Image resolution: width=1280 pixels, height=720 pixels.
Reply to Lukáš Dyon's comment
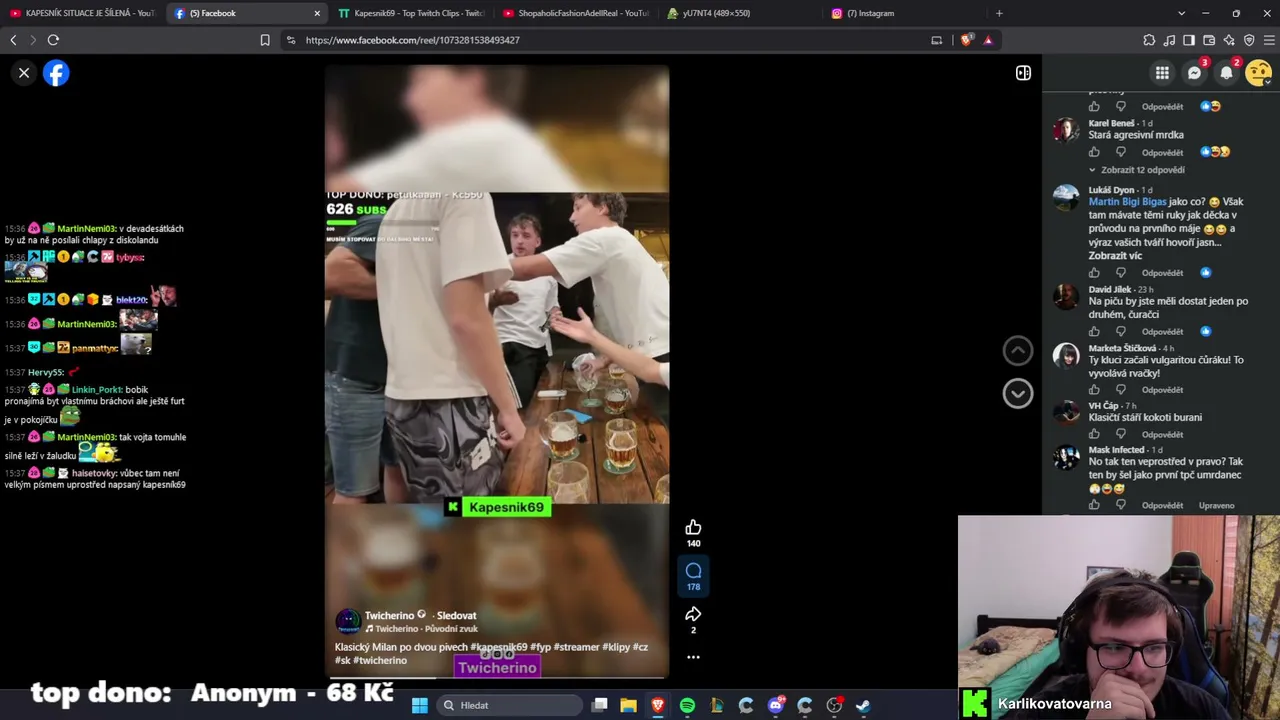tap(1162, 273)
